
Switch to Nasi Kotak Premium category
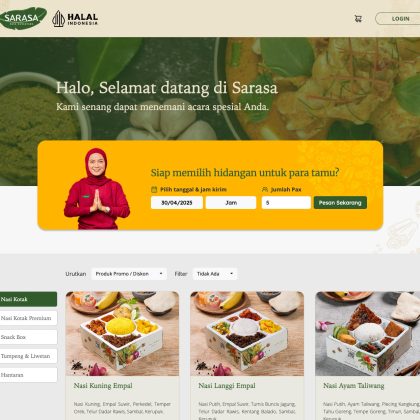(x=28, y=318)
